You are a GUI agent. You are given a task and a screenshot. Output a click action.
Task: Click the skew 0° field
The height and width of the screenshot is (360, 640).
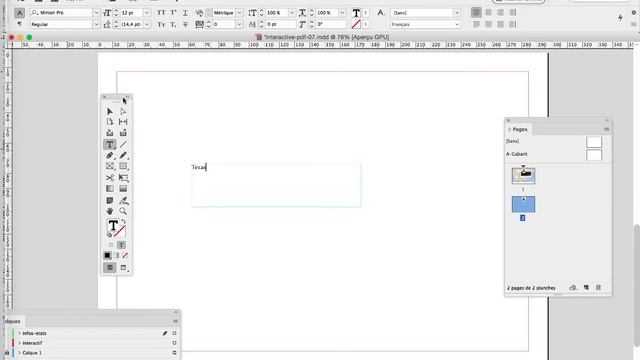pyautogui.click(x=330, y=24)
